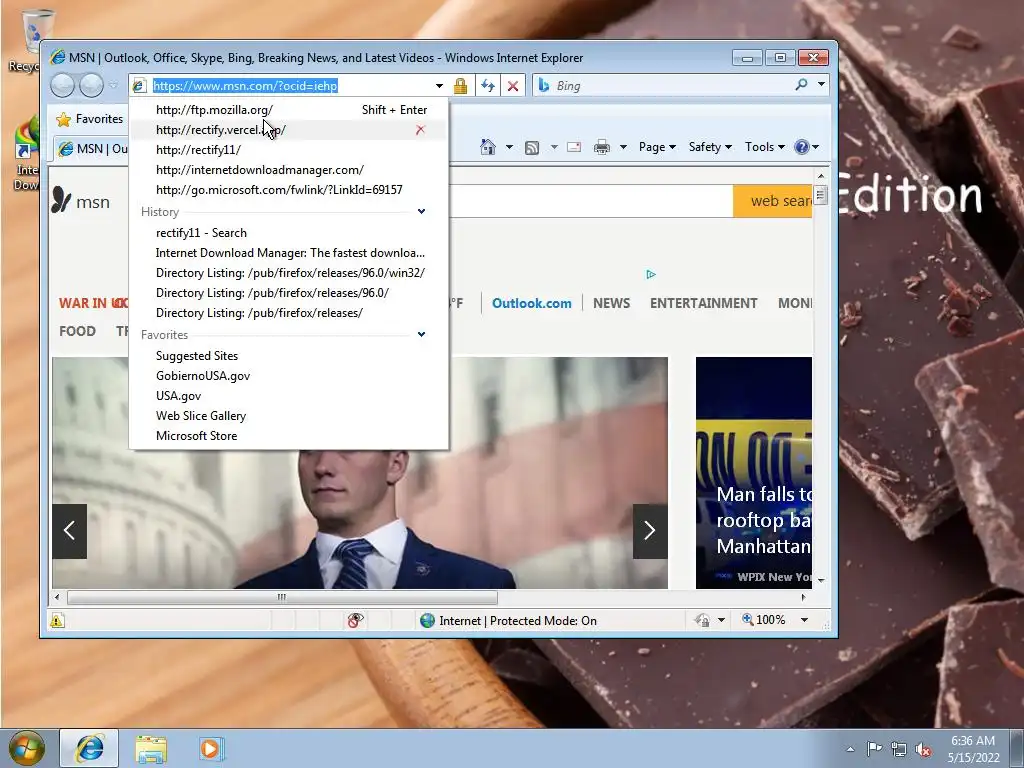Open the Print options dropdown arrow
Screen dimensions: 1024x768
click(623, 147)
